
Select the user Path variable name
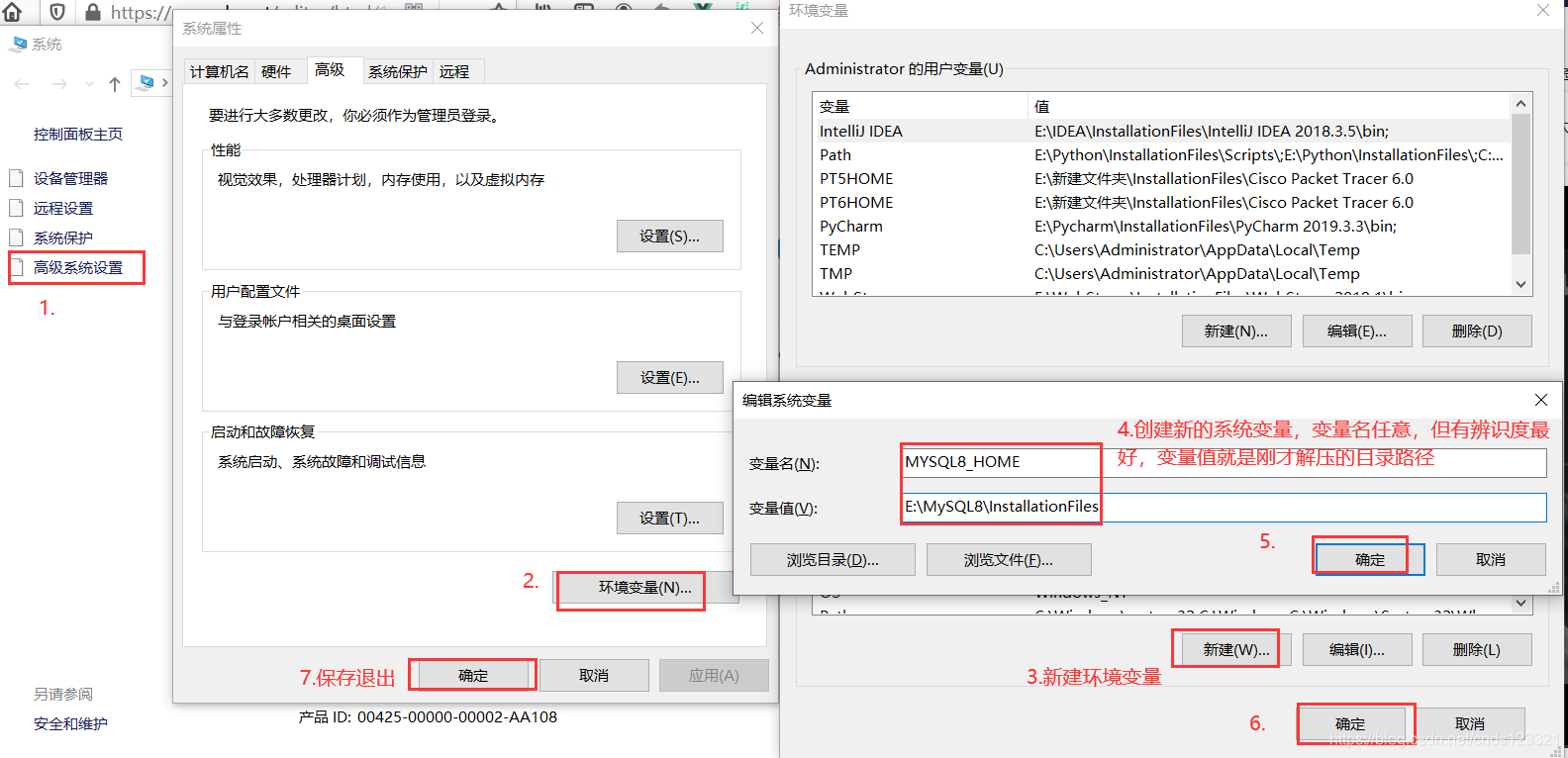click(x=835, y=154)
